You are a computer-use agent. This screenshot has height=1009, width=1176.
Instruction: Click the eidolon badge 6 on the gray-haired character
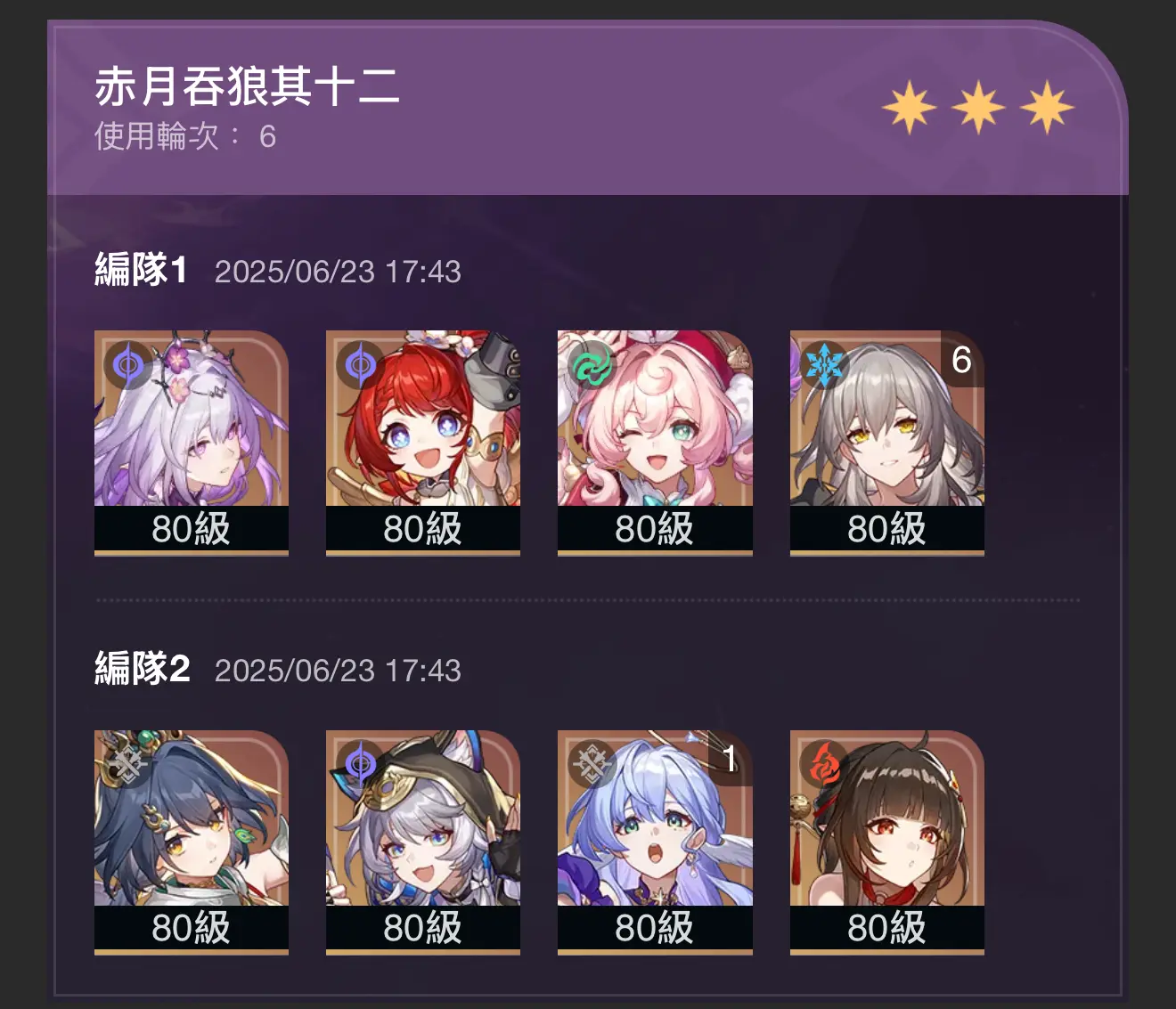(962, 359)
